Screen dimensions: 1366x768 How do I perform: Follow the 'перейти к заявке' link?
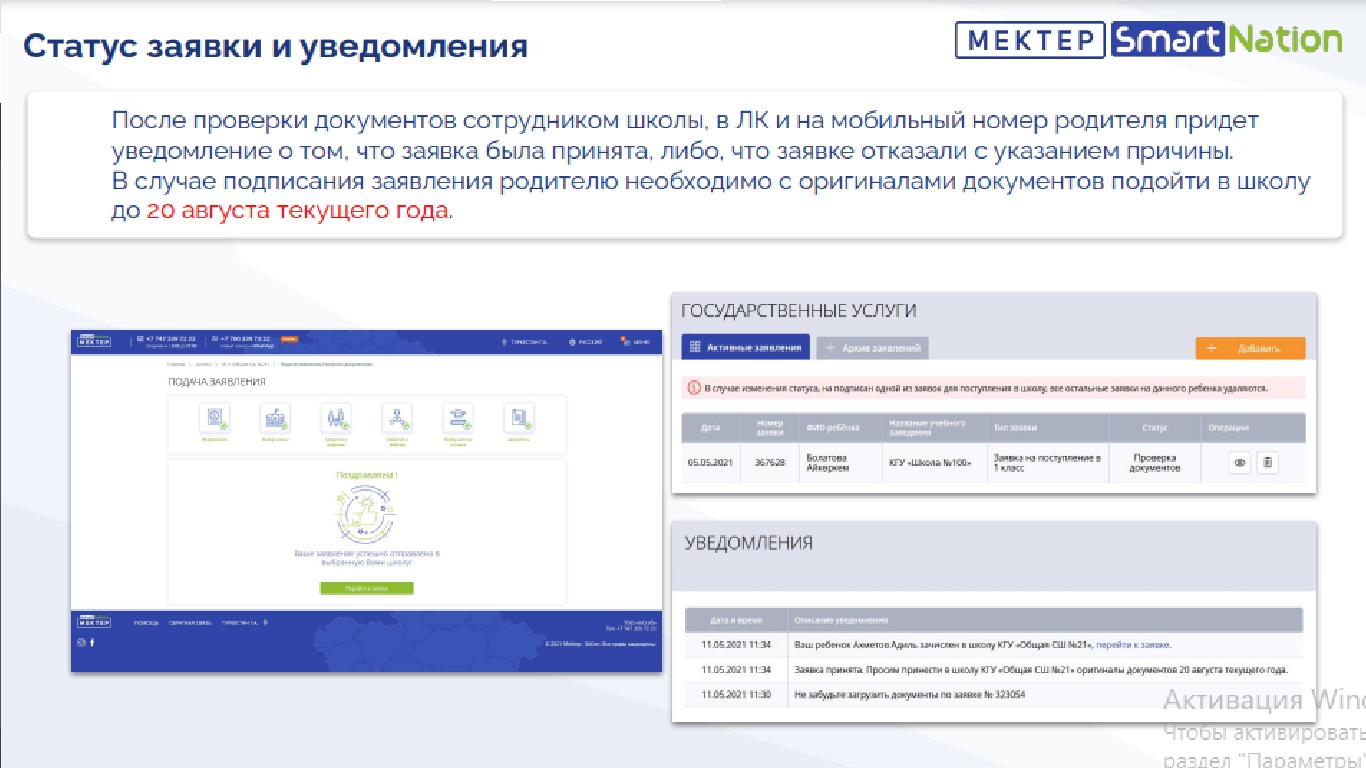pos(1133,645)
